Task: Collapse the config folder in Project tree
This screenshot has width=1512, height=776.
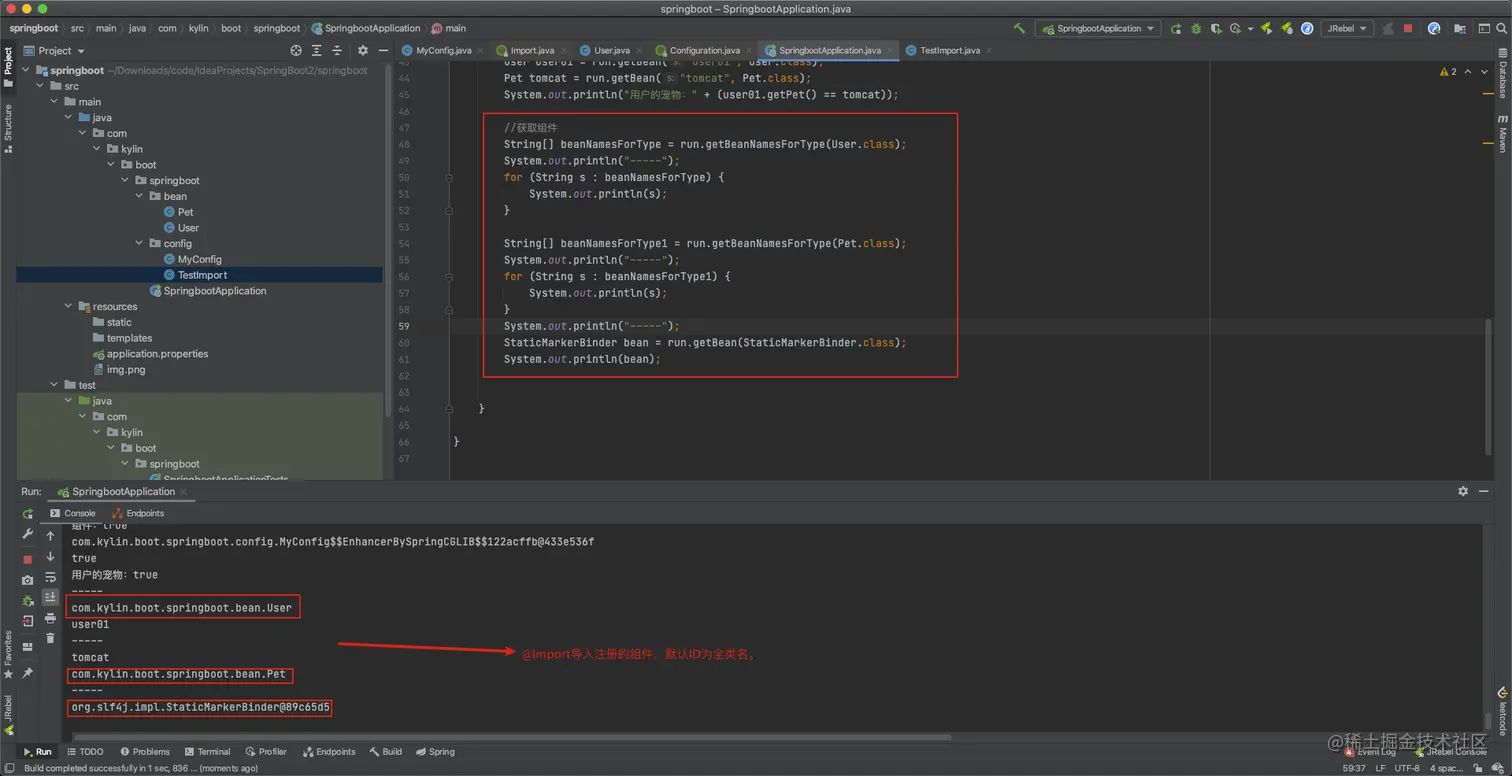Action: pyautogui.click(x=139, y=243)
